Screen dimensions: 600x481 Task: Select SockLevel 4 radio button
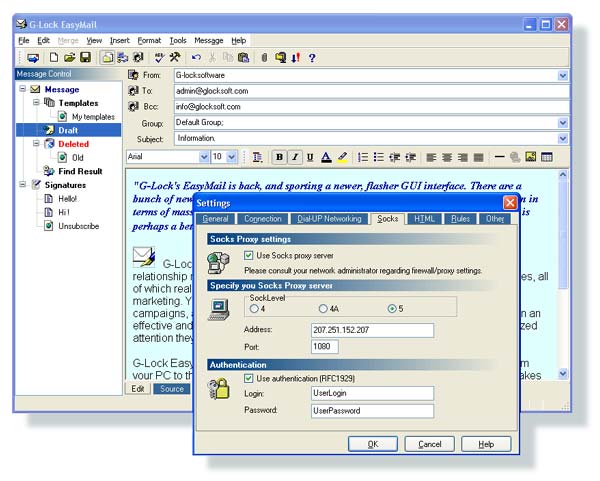coord(254,308)
